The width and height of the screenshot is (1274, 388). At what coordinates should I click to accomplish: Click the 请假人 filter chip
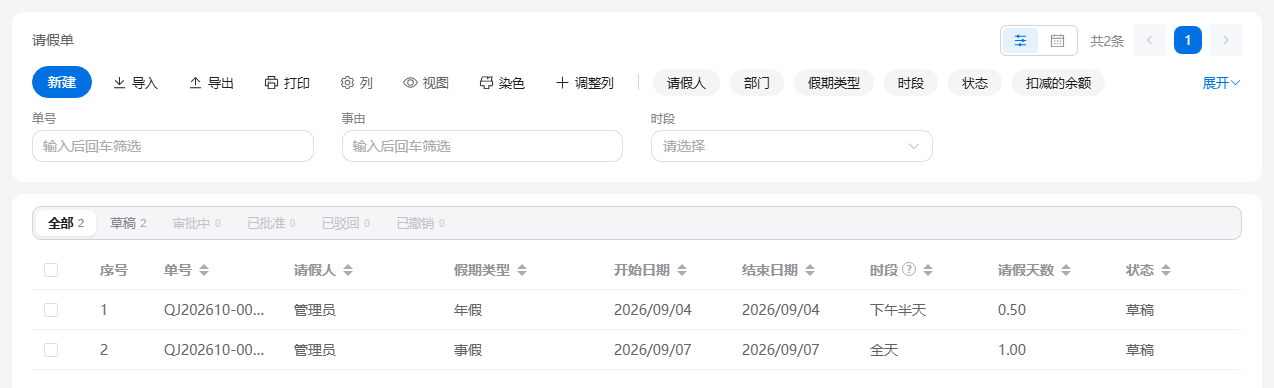(x=687, y=83)
